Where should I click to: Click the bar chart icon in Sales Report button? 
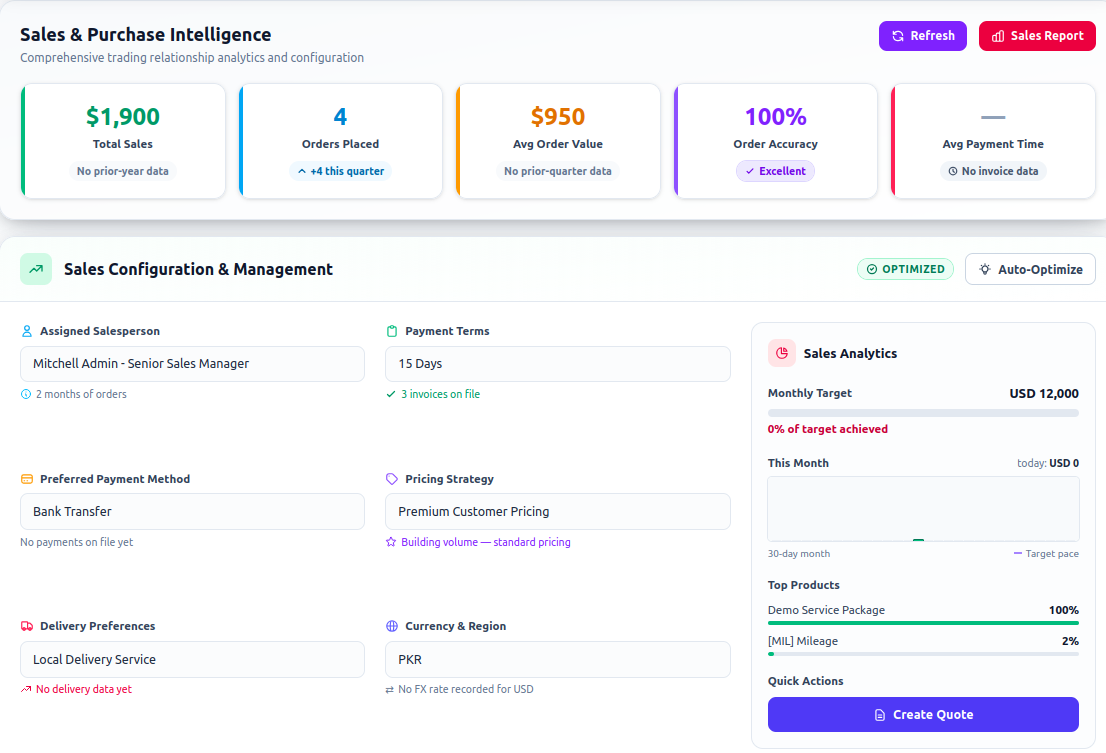pos(998,36)
